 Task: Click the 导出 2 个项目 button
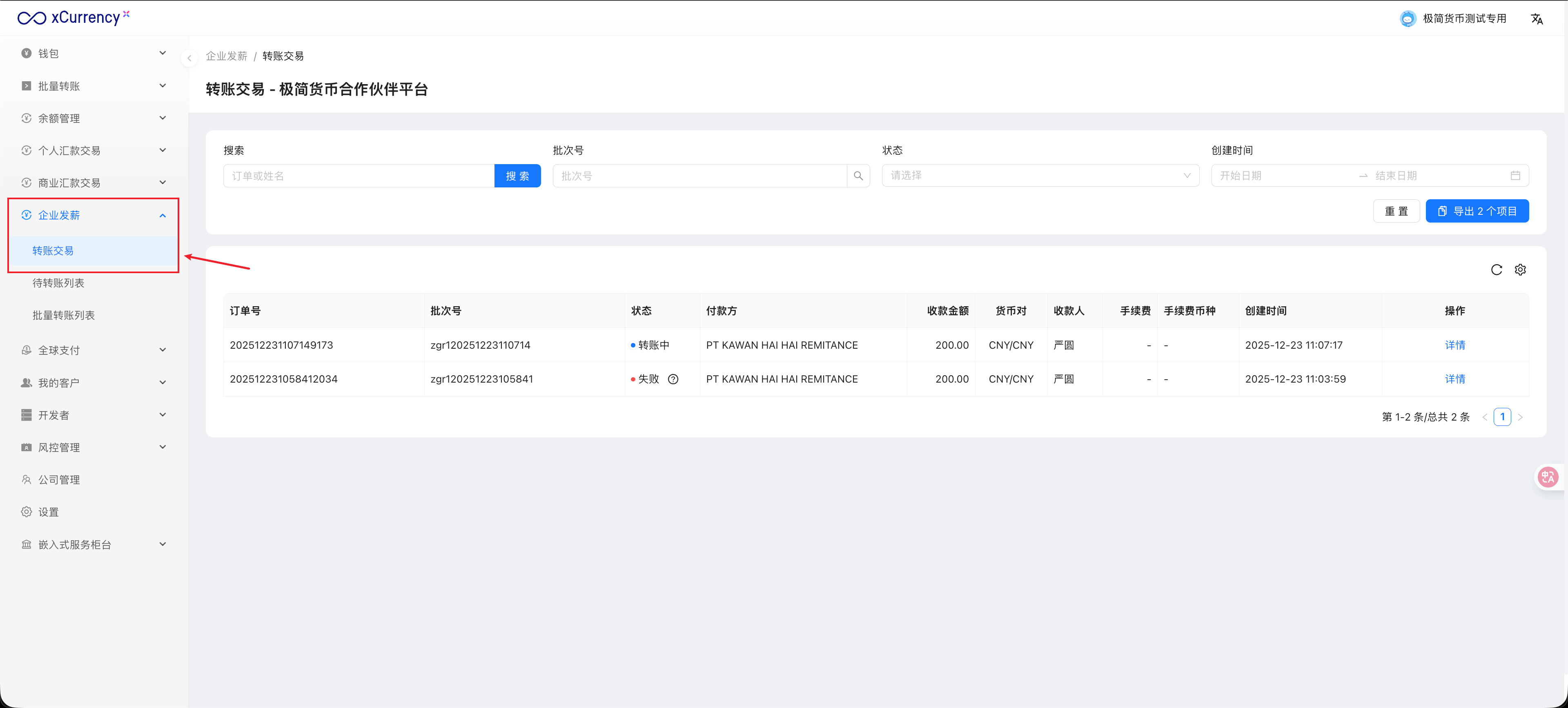1477,211
